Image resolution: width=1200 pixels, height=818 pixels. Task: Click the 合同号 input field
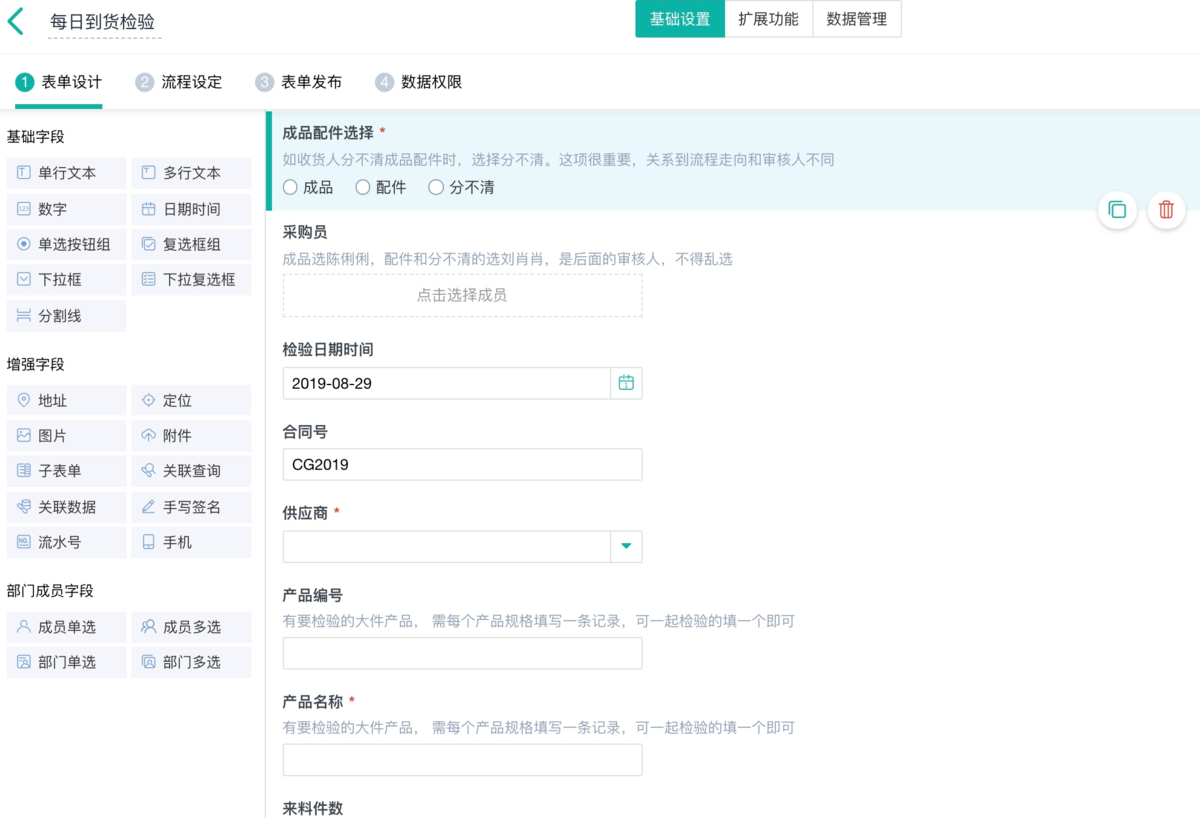tap(462, 464)
